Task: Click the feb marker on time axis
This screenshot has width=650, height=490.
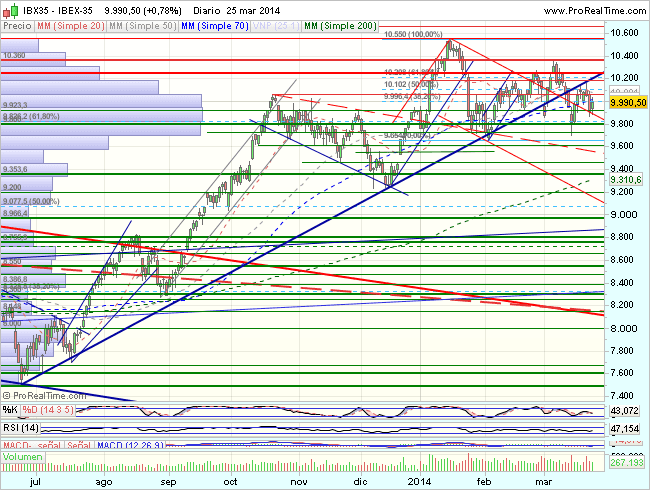Action: pyautogui.click(x=484, y=481)
